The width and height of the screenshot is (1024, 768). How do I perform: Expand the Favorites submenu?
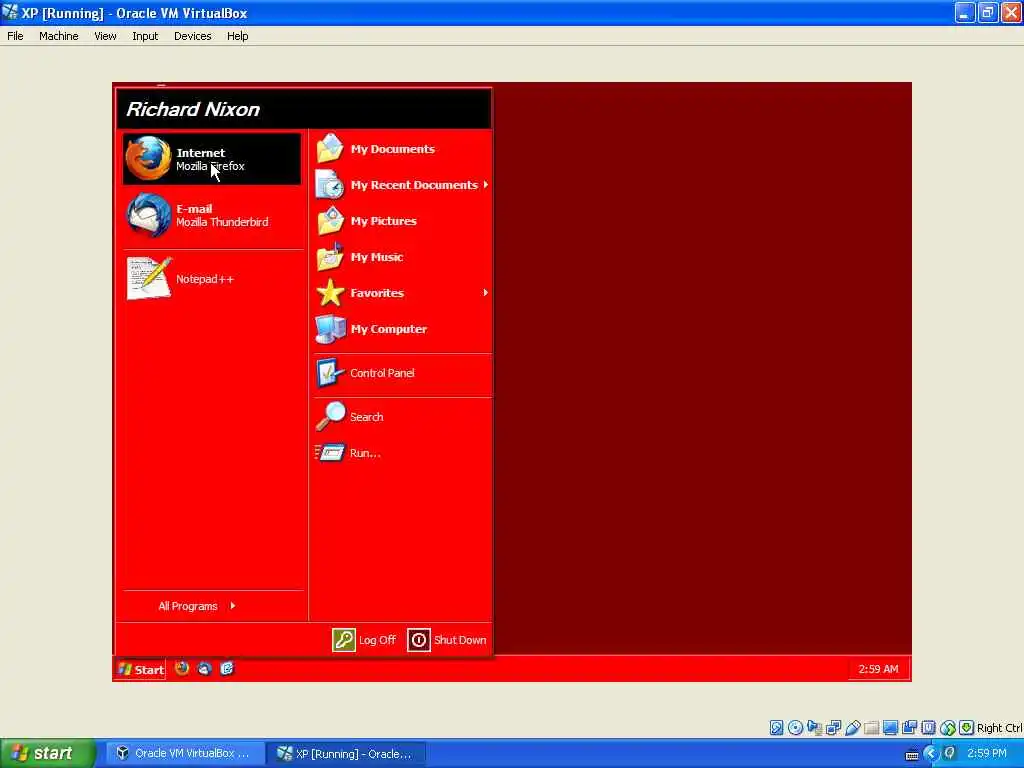click(x=402, y=293)
